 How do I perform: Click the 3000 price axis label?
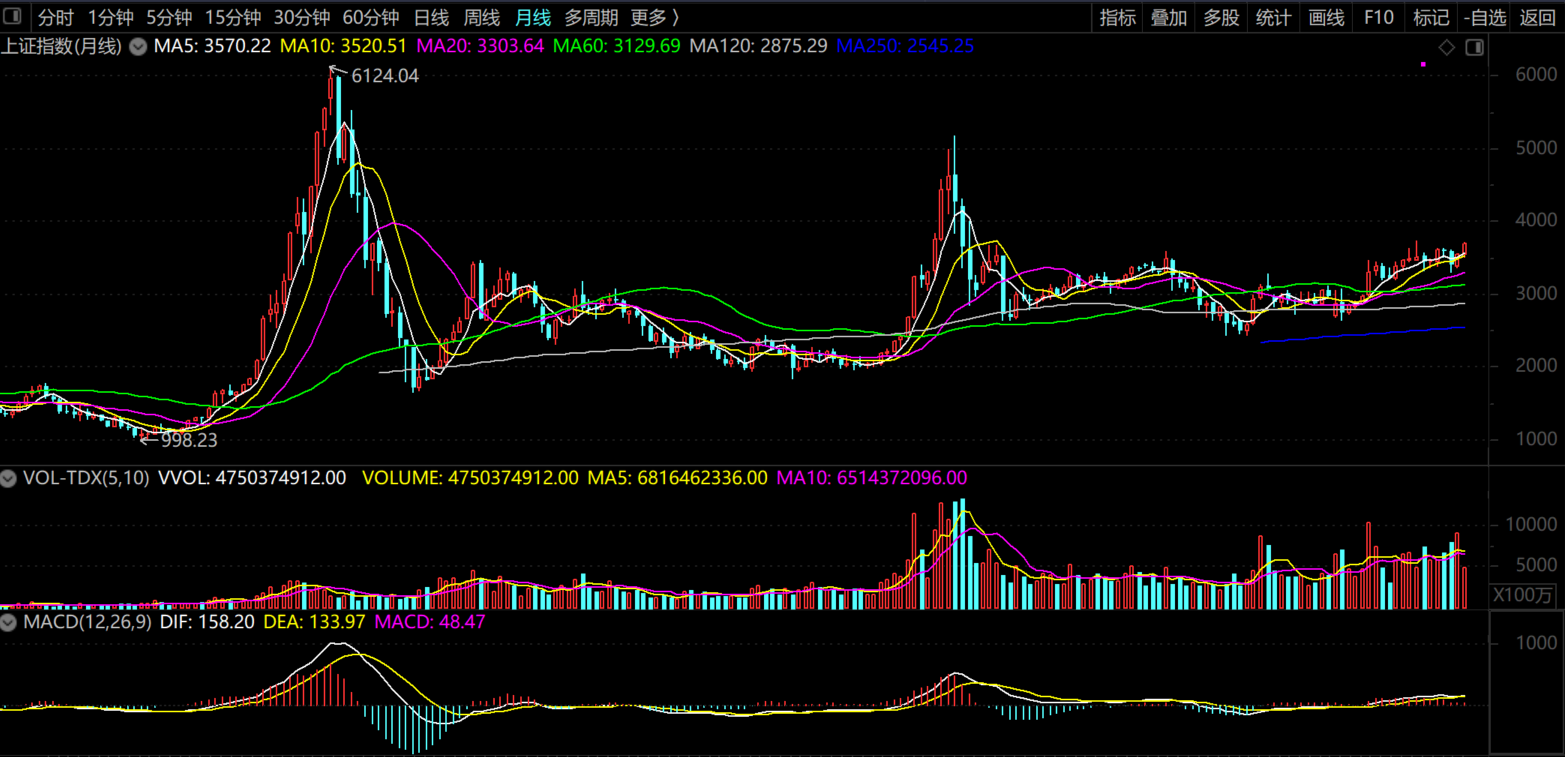click(1536, 294)
